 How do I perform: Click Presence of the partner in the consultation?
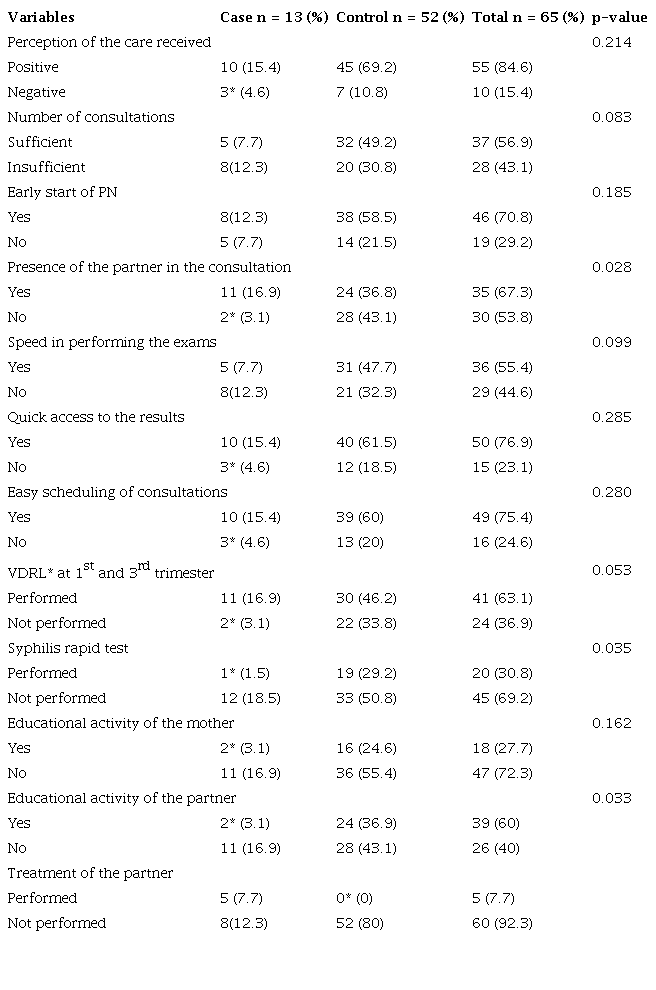[149, 267]
